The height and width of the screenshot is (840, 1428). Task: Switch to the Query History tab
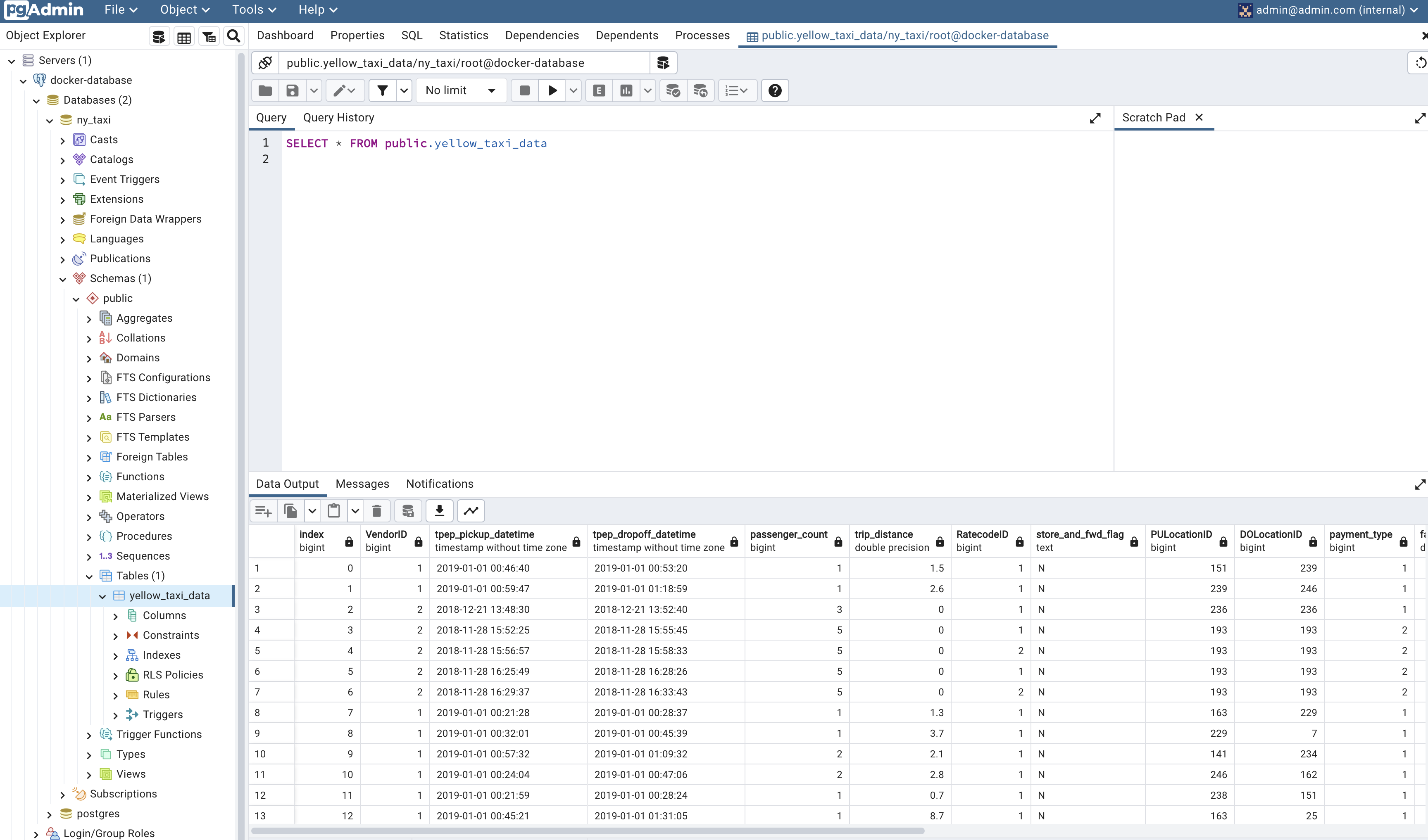tap(339, 118)
